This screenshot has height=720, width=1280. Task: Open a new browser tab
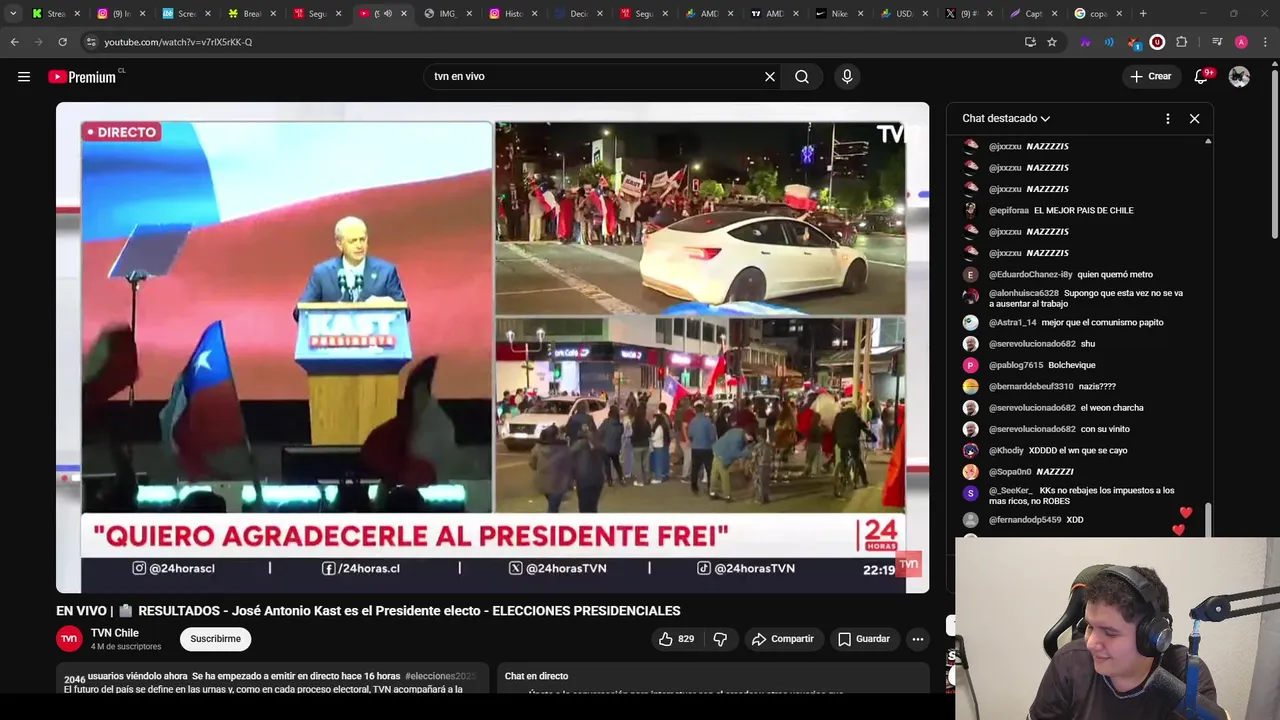[1143, 14]
